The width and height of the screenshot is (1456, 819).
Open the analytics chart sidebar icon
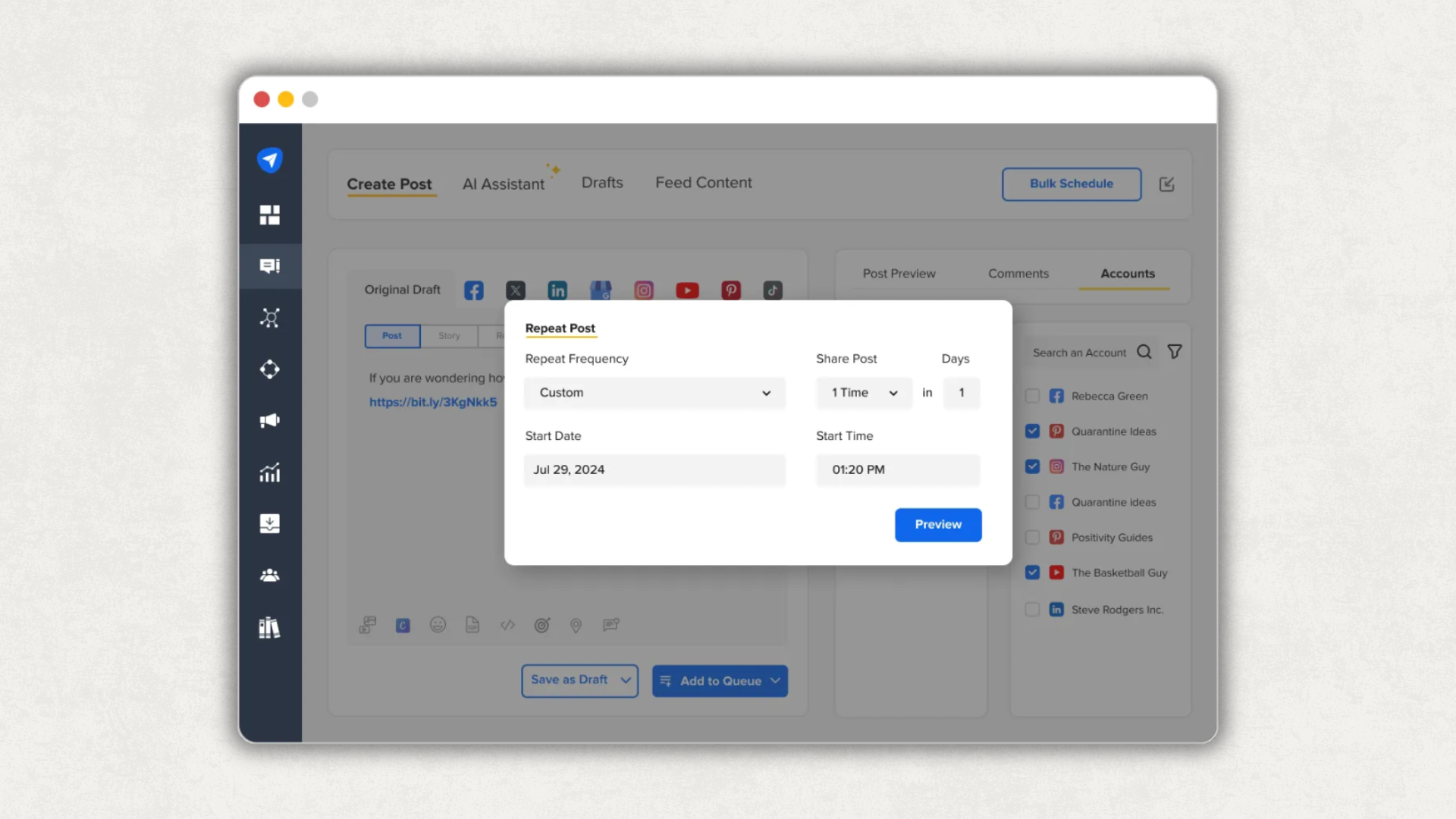pyautogui.click(x=270, y=472)
